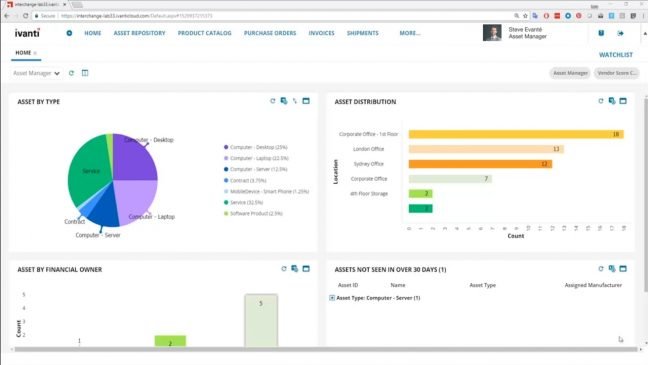Click the Vendor Score C... pill button

tap(617, 73)
